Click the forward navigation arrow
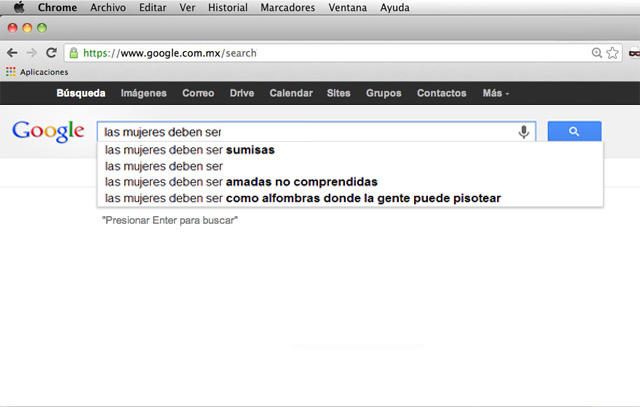 coord(31,53)
